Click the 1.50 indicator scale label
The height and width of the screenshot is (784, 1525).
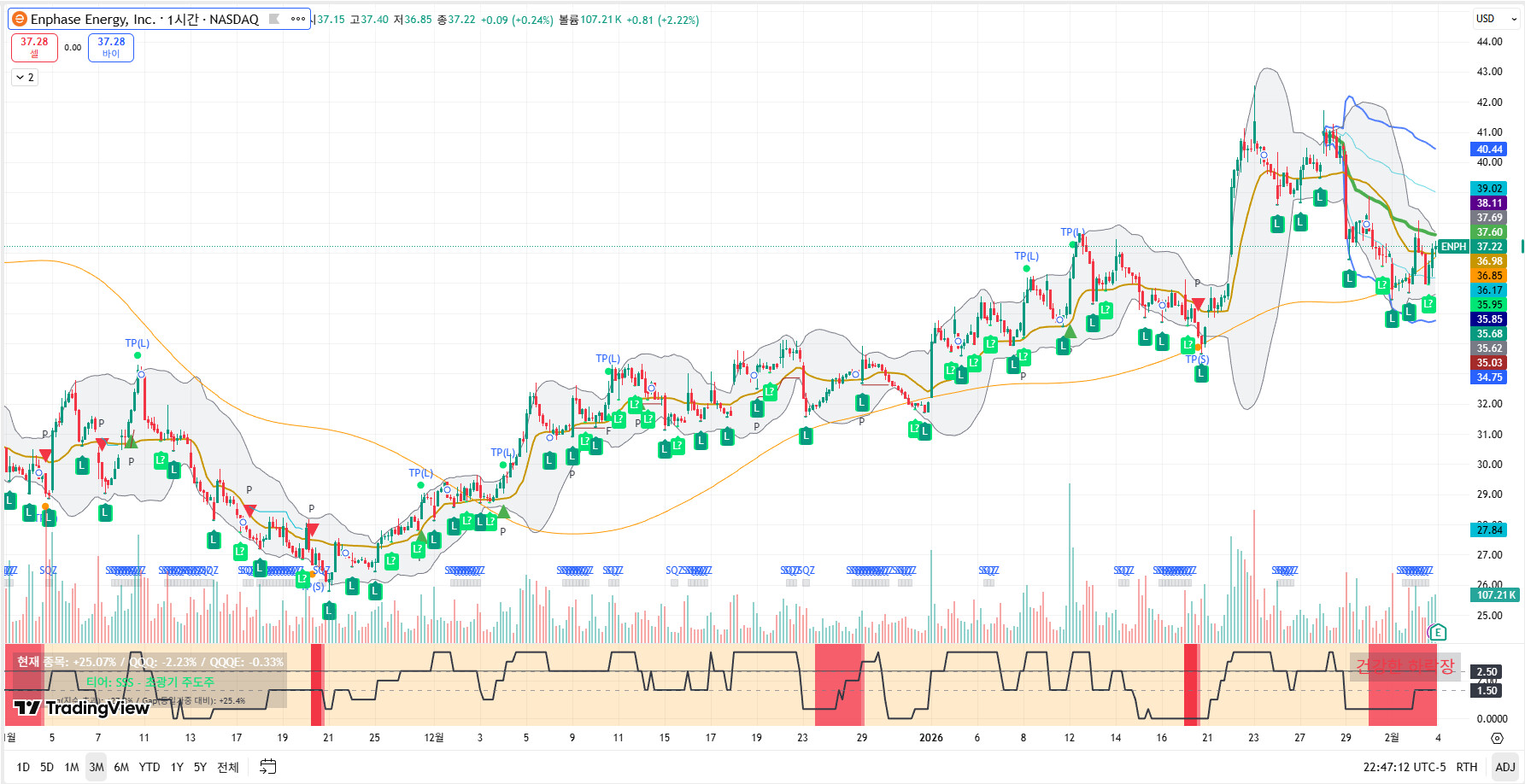point(1487,691)
